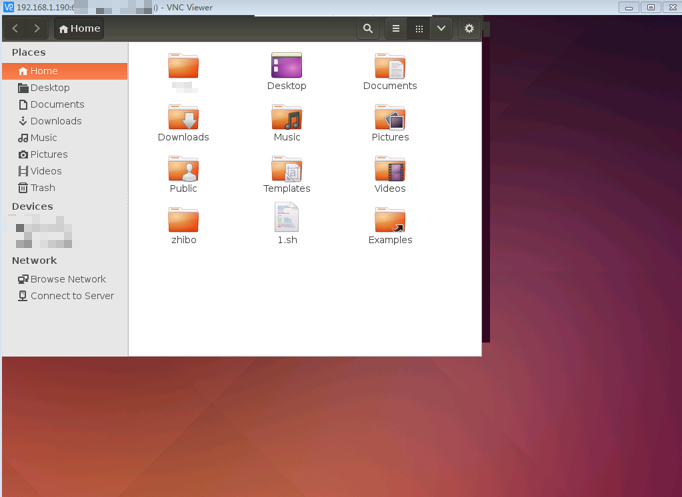Viewport: 682px width, 497px height.
Task: Switch to icon grid view
Action: point(419,28)
